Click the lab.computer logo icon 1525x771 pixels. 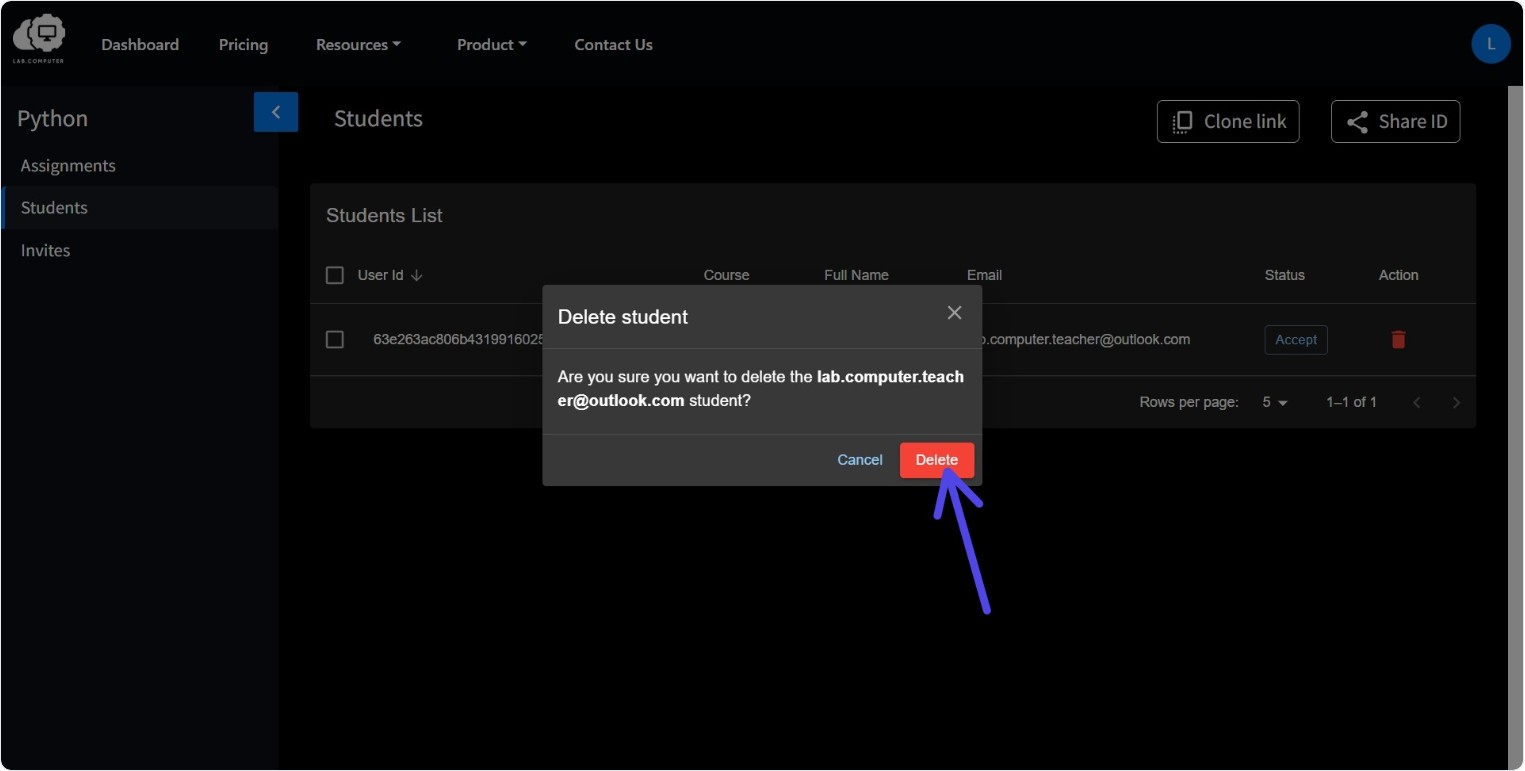39,38
